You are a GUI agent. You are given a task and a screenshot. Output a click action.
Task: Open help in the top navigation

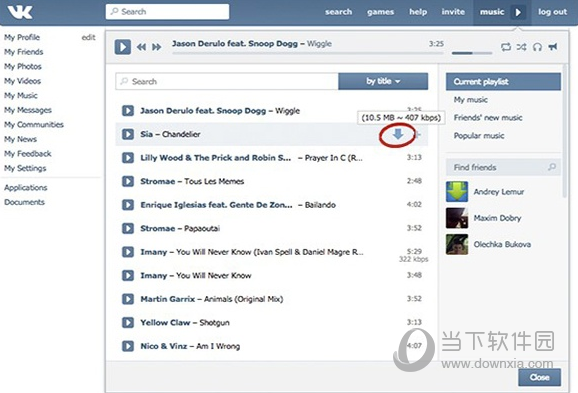click(x=418, y=12)
